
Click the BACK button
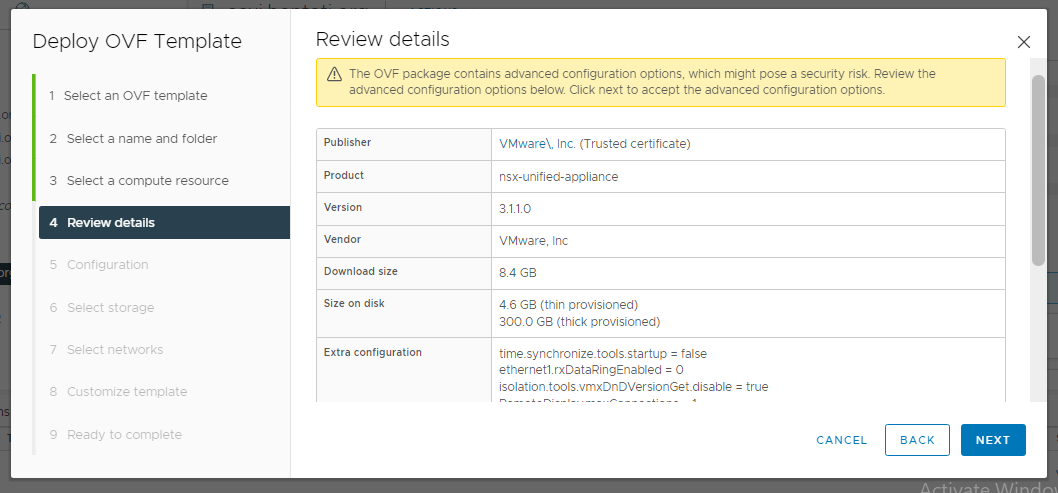click(x=917, y=440)
